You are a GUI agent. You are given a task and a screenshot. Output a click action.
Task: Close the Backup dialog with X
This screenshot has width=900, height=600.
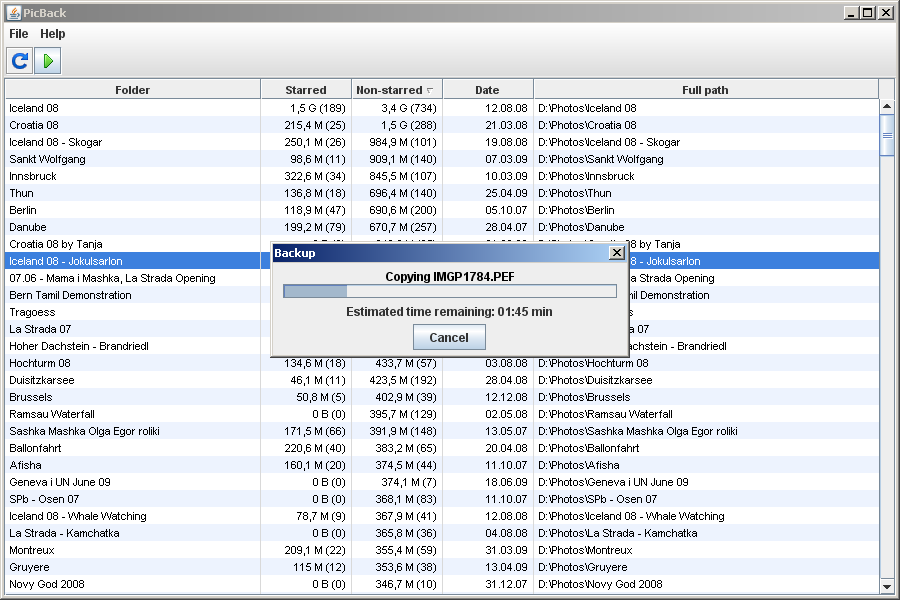click(616, 253)
